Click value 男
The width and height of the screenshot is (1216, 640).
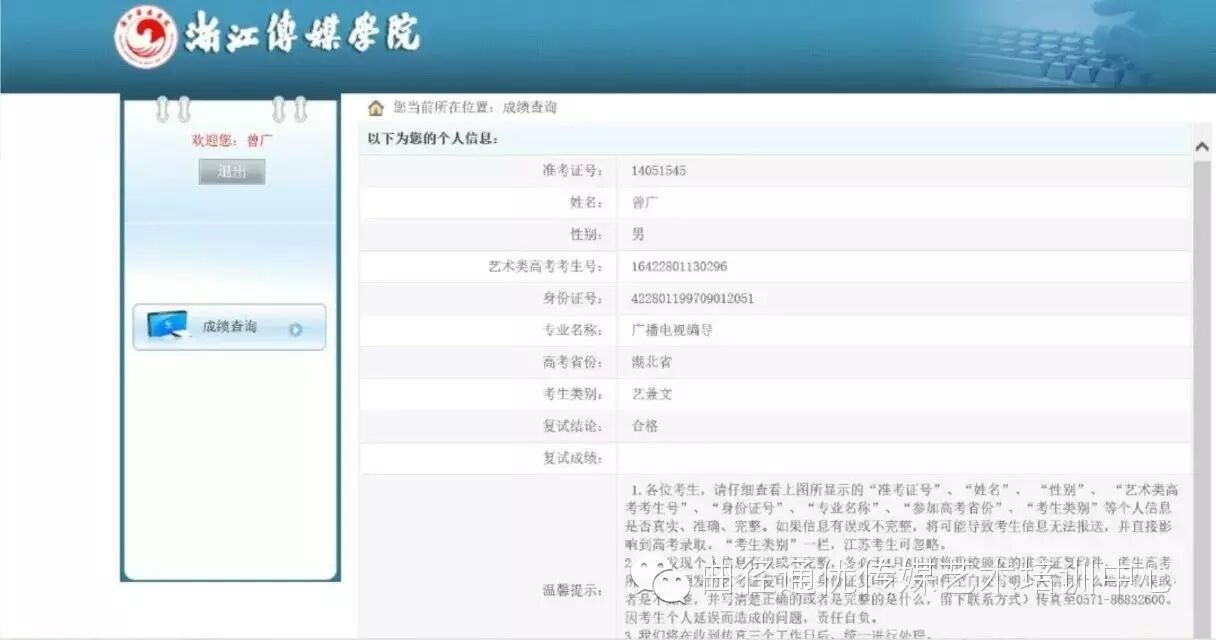click(x=638, y=235)
